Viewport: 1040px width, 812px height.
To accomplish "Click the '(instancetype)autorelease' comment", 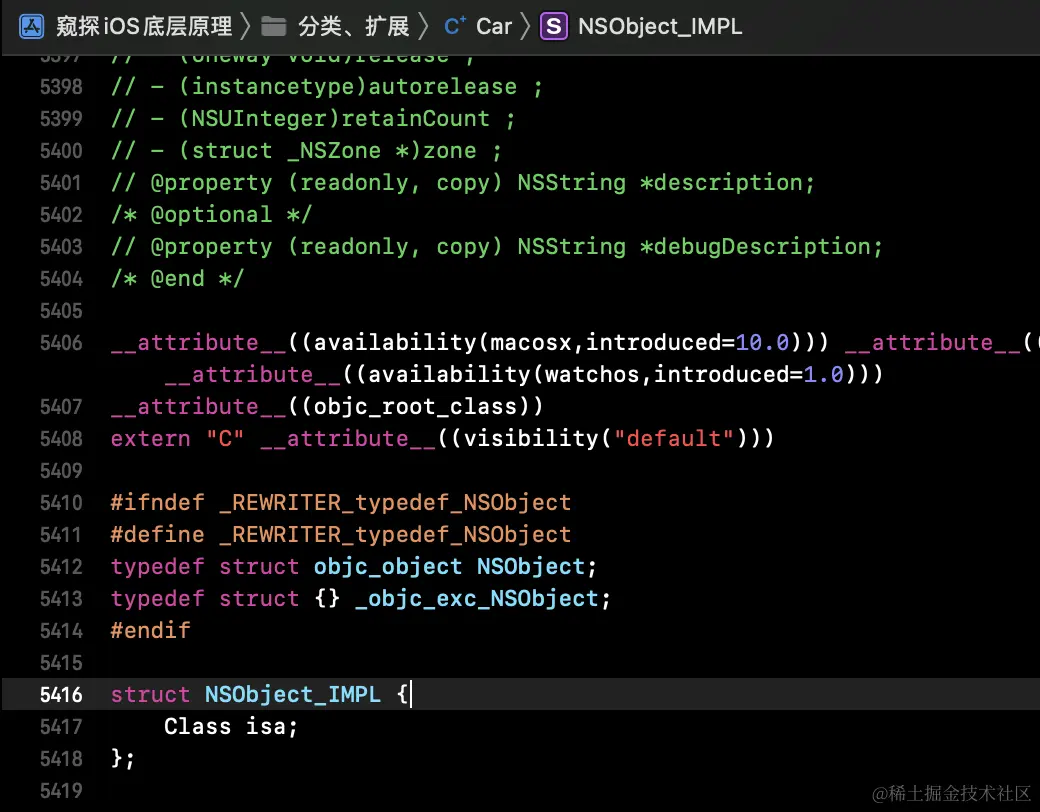I will click(x=348, y=87).
